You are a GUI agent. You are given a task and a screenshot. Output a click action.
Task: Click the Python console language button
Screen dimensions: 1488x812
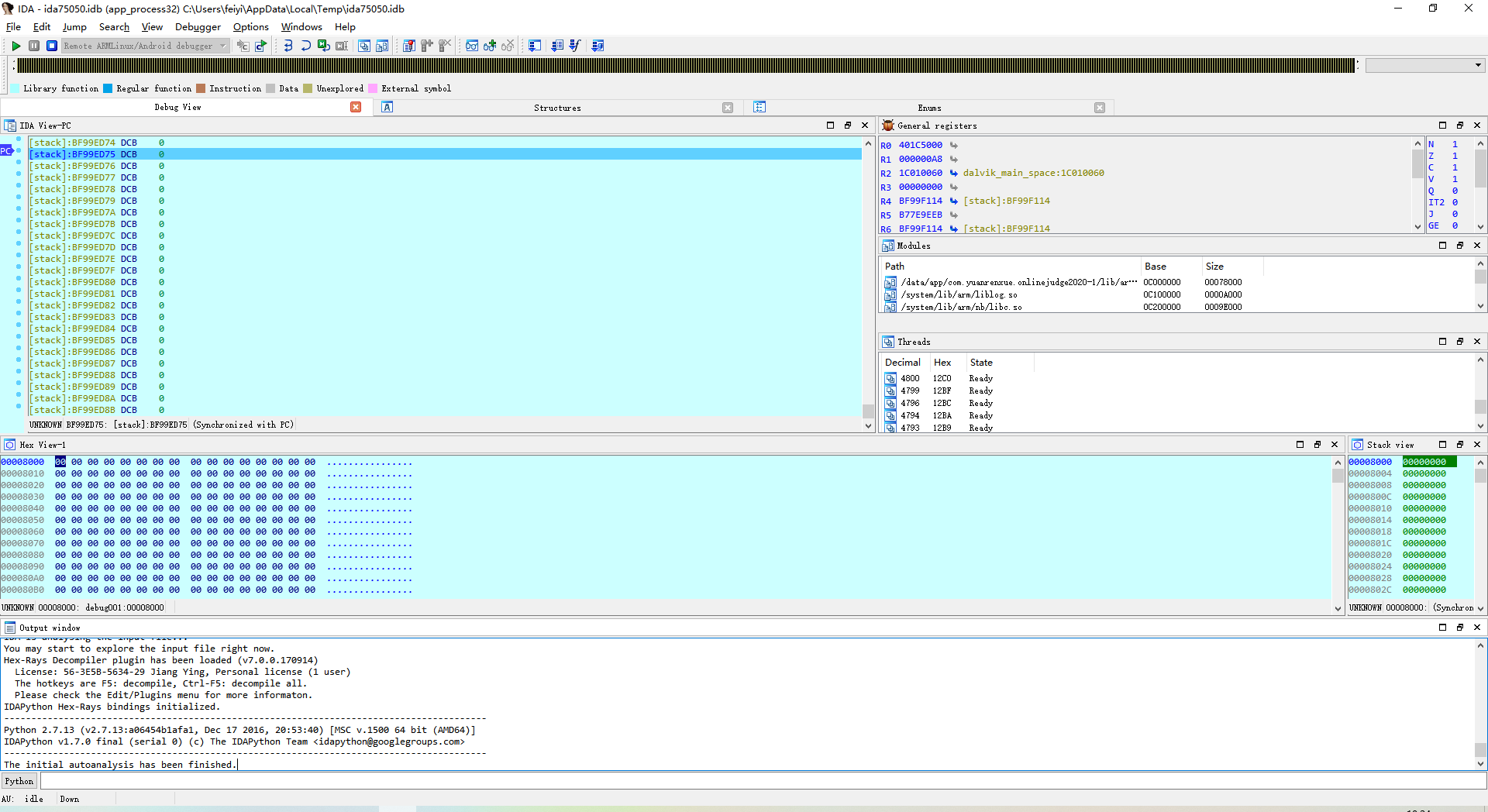(x=19, y=781)
